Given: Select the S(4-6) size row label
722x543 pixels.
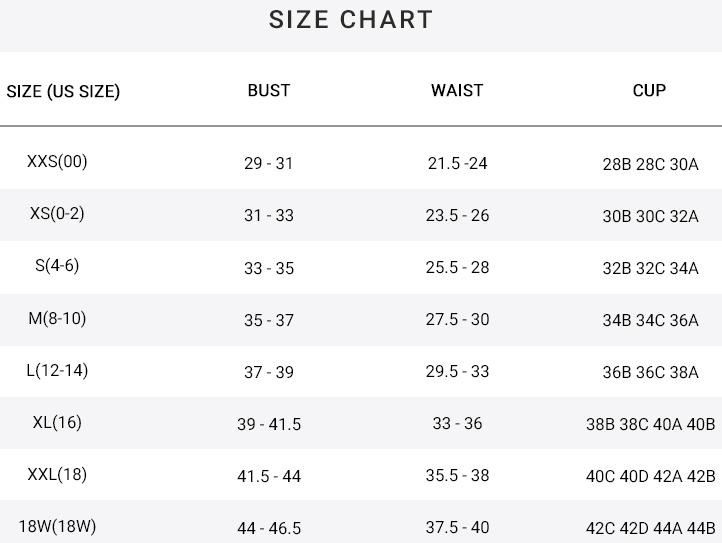Looking at the screenshot, I should coord(57,265).
